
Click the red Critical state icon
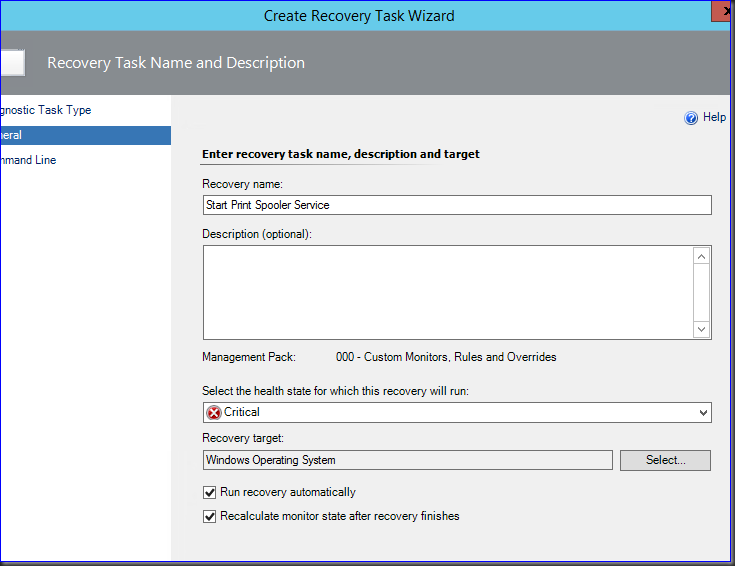(213, 412)
